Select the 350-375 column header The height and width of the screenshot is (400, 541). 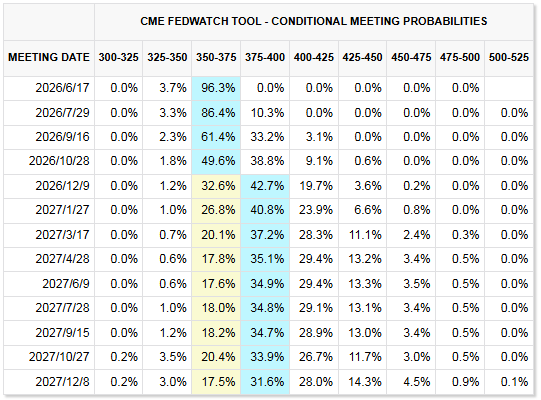(216, 57)
